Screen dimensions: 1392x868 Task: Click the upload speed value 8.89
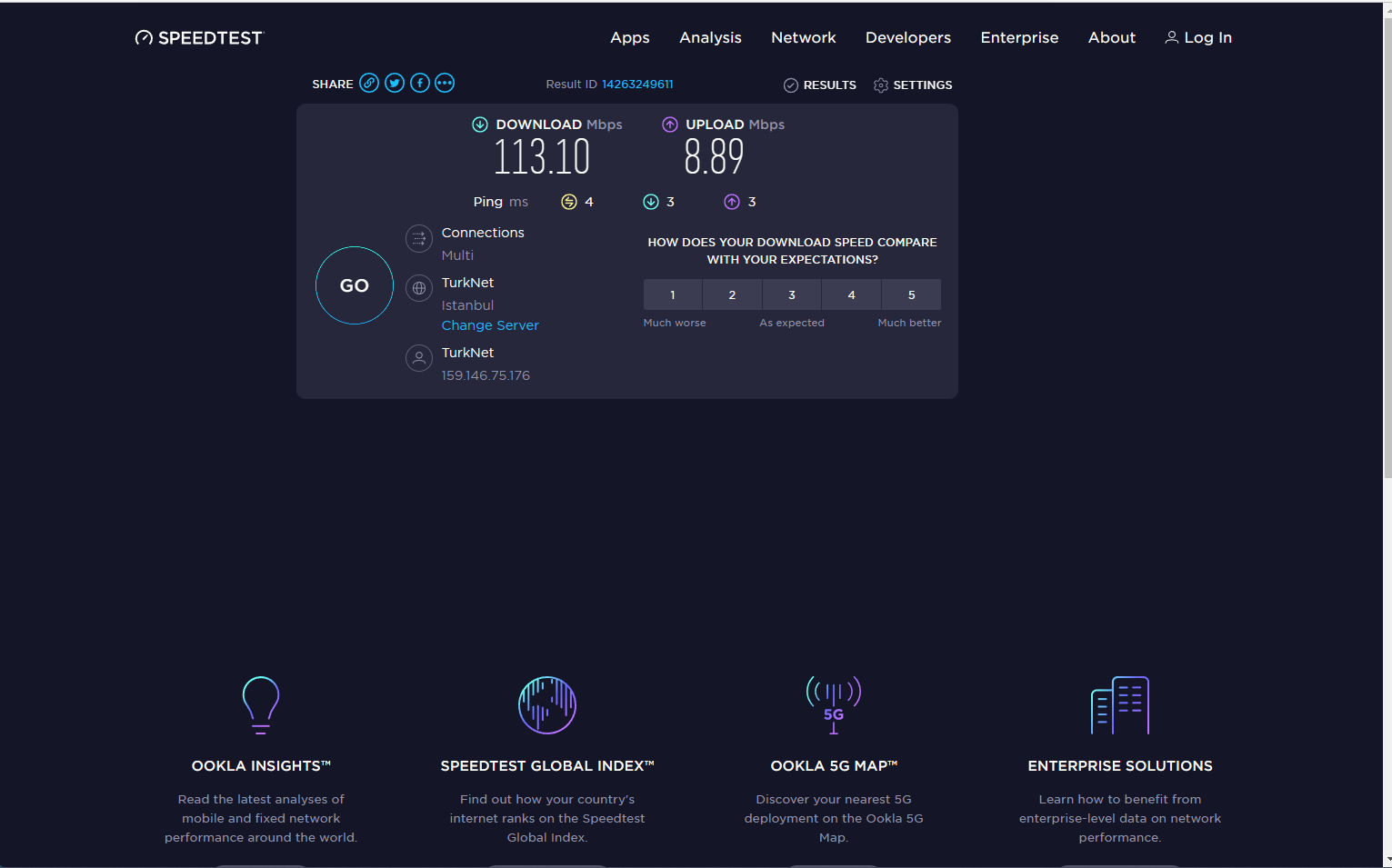(714, 156)
